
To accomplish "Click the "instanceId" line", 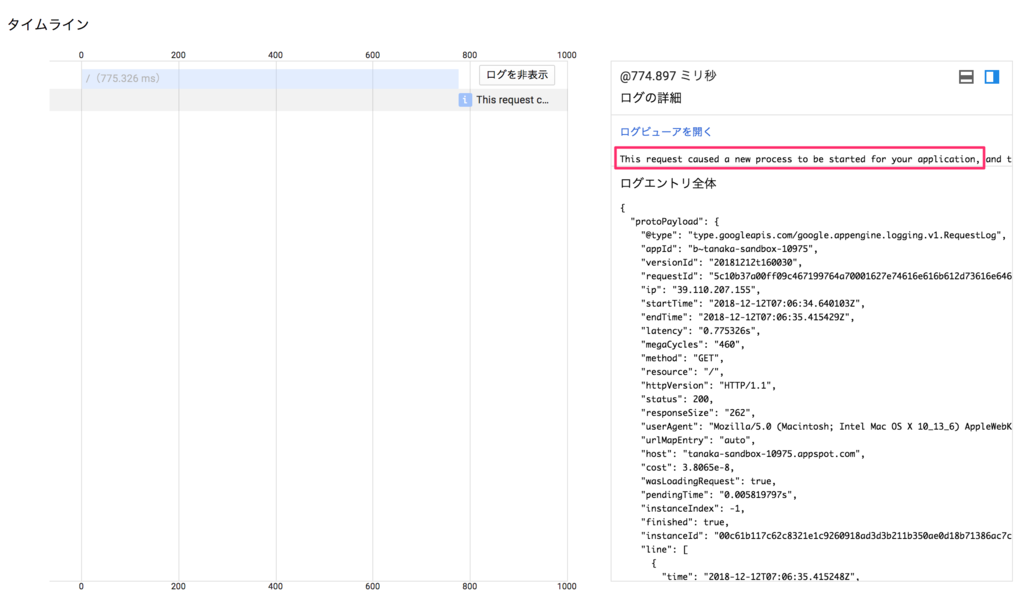I will coord(826,537).
